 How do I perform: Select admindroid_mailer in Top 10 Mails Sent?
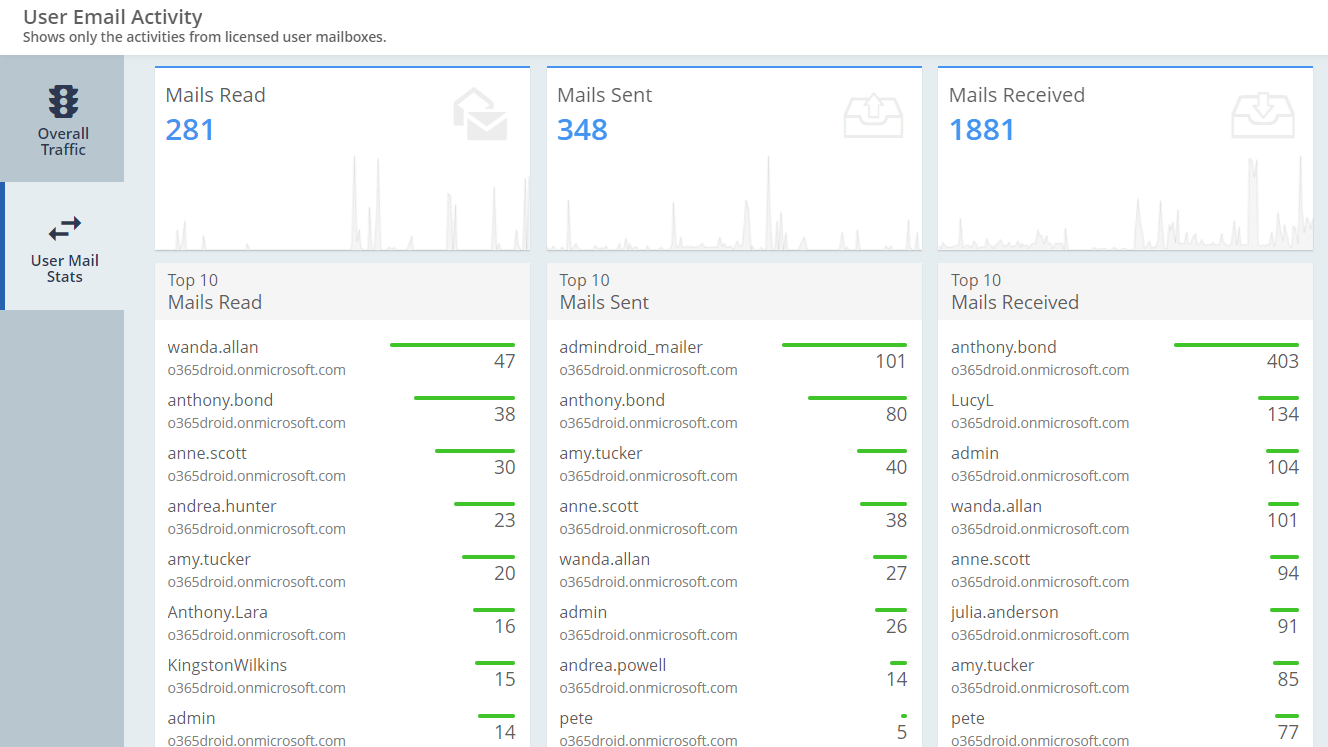point(631,348)
